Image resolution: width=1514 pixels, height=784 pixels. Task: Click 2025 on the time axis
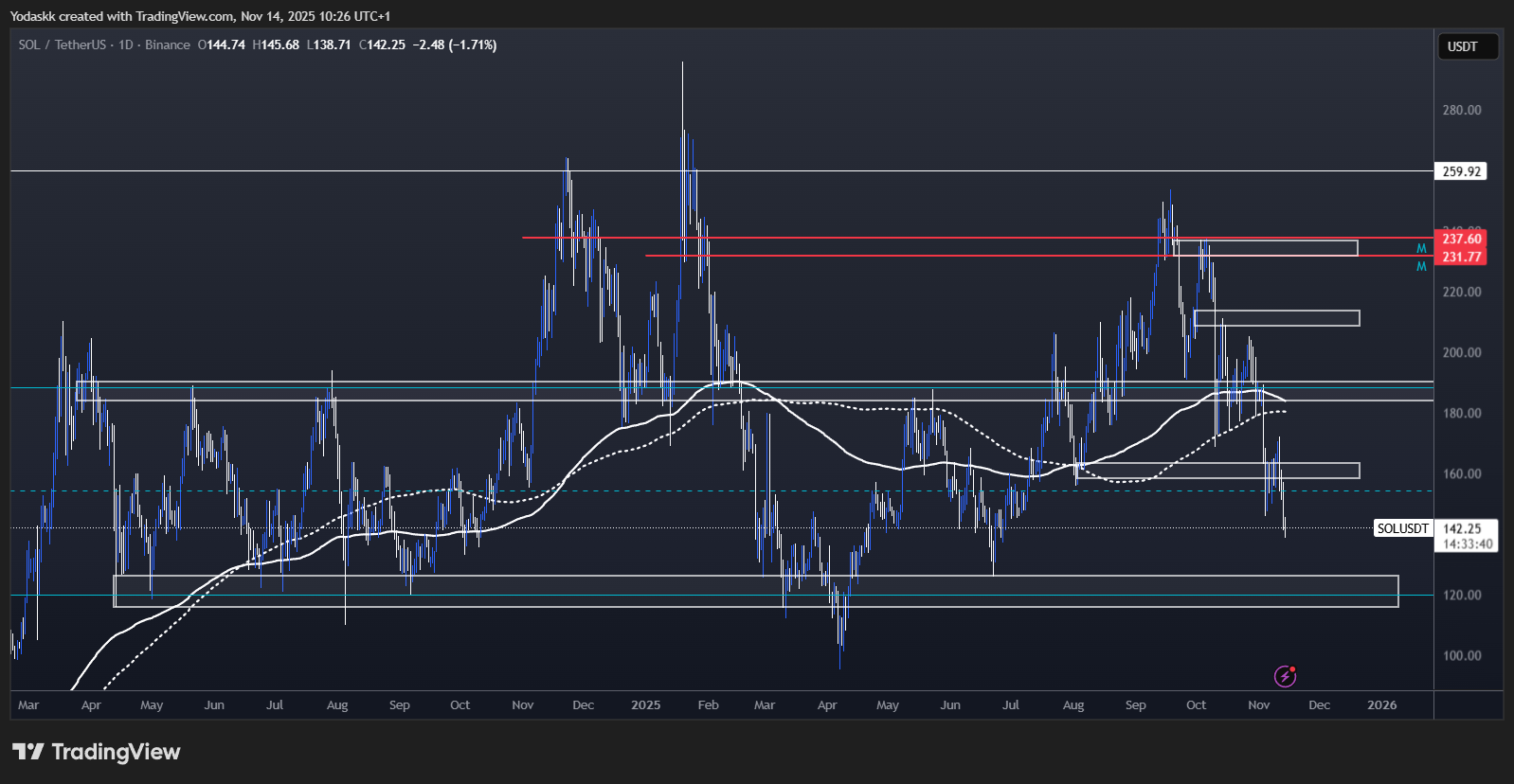click(x=645, y=705)
